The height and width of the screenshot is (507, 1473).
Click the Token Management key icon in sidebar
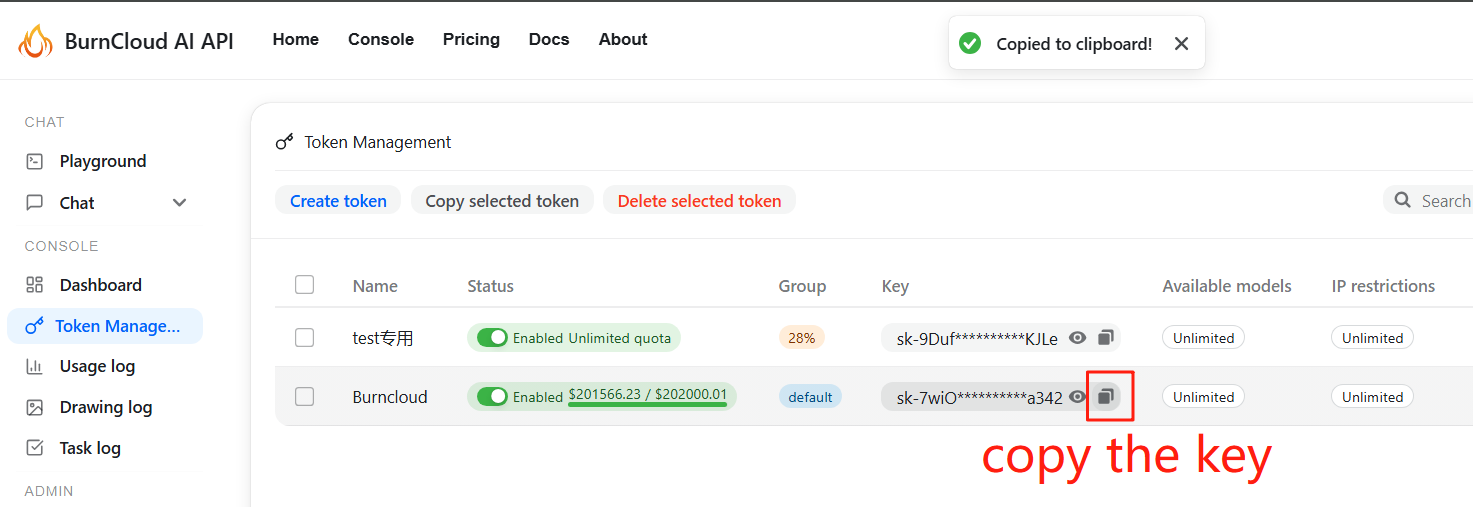[35, 326]
